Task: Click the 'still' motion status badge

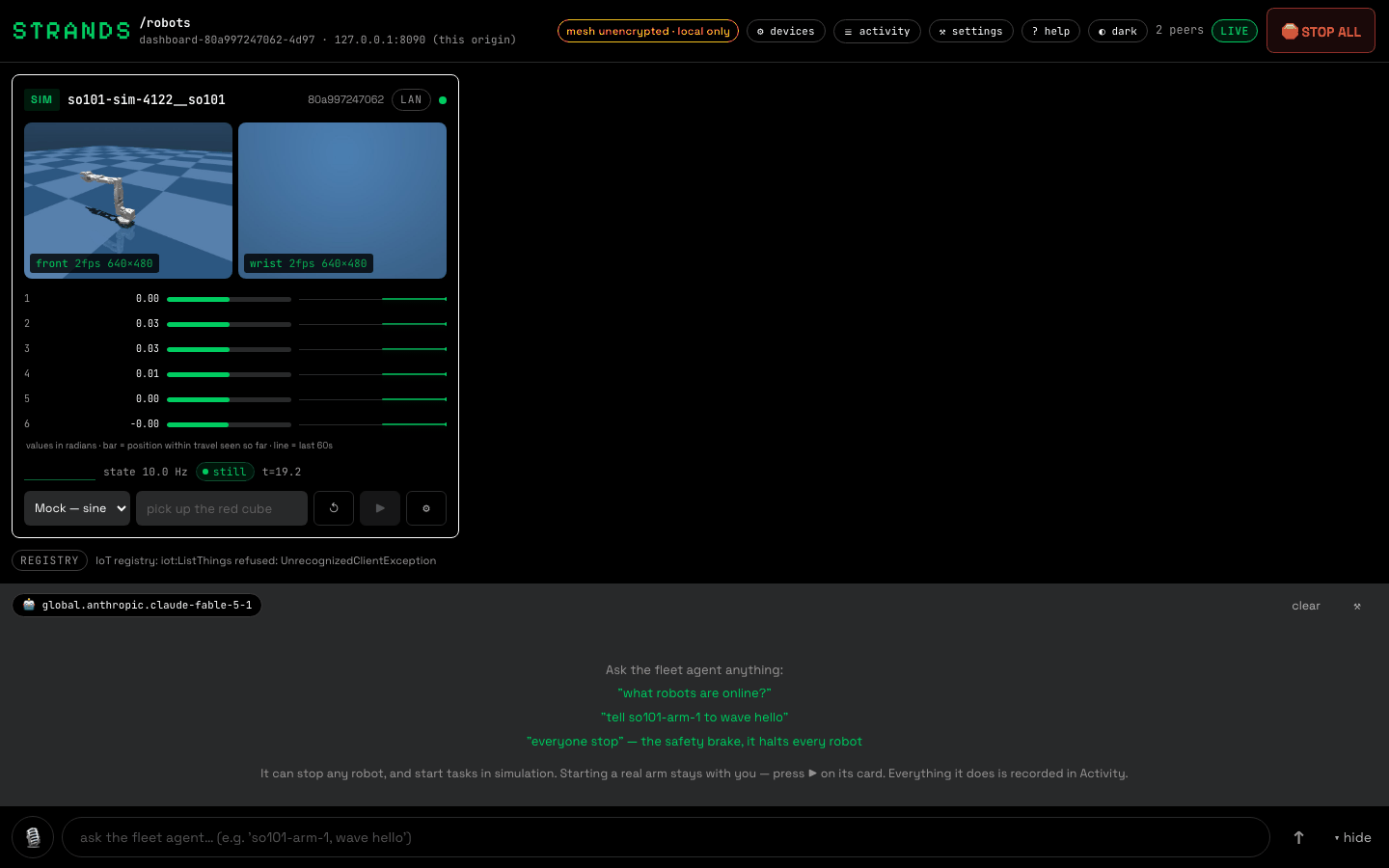Action: point(225,472)
